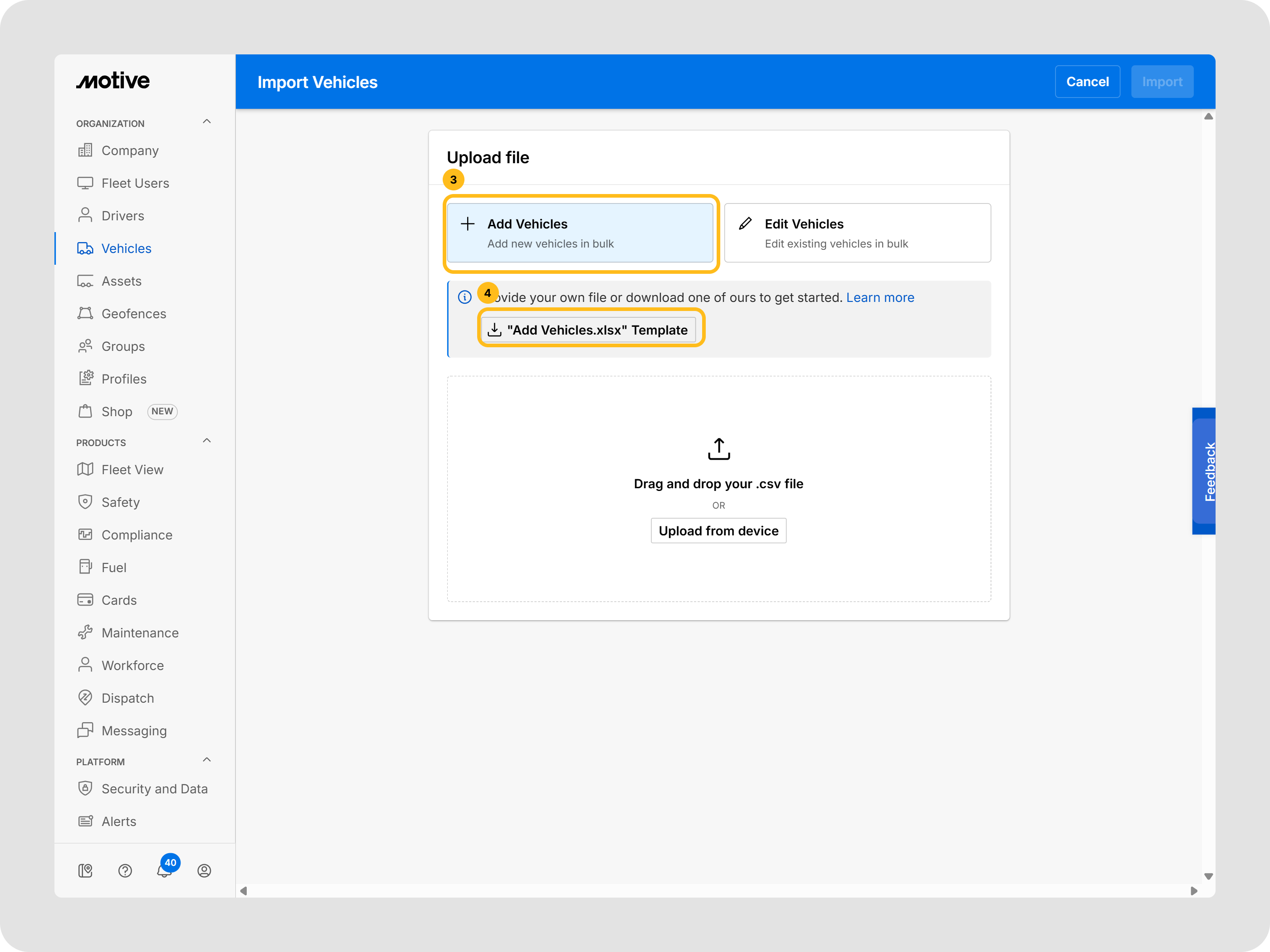This screenshot has height=952, width=1270.
Task: Click the upload arrow icon in drop zone
Action: coord(718,449)
